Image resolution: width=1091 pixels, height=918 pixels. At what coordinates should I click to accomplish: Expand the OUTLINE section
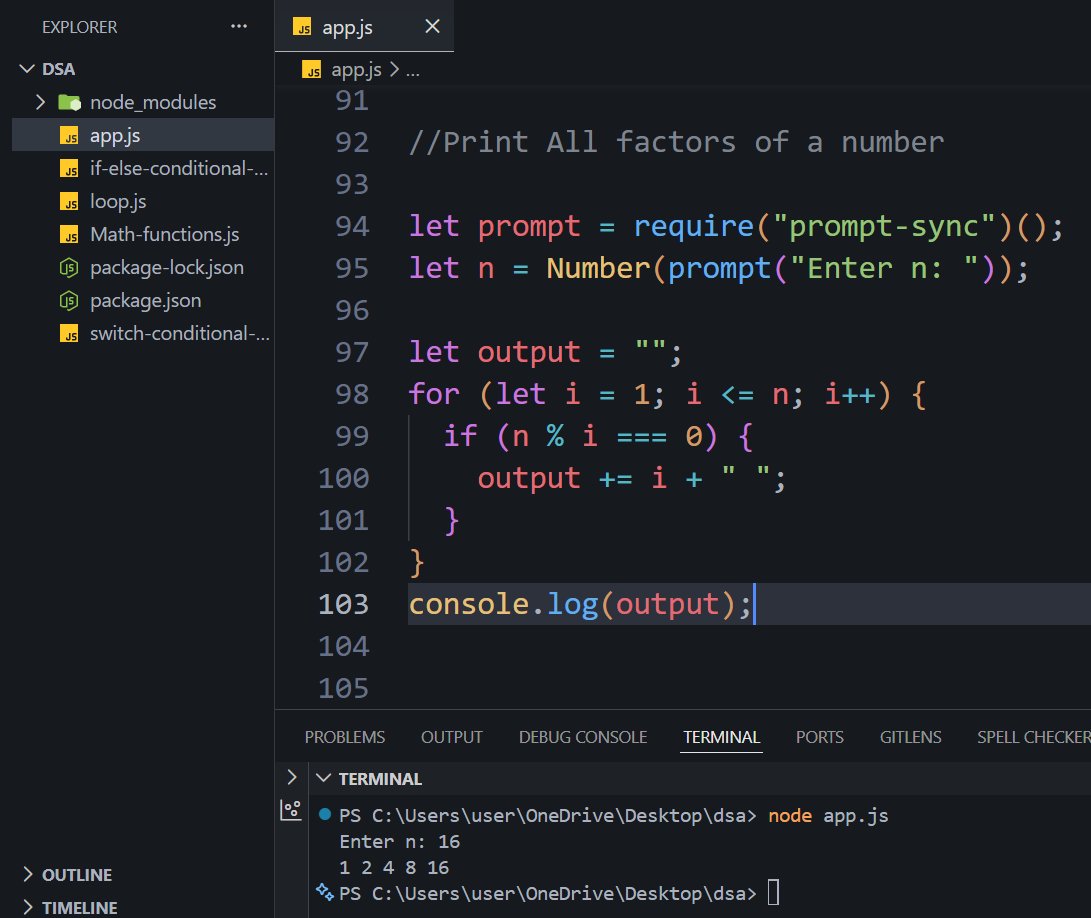(x=28, y=874)
